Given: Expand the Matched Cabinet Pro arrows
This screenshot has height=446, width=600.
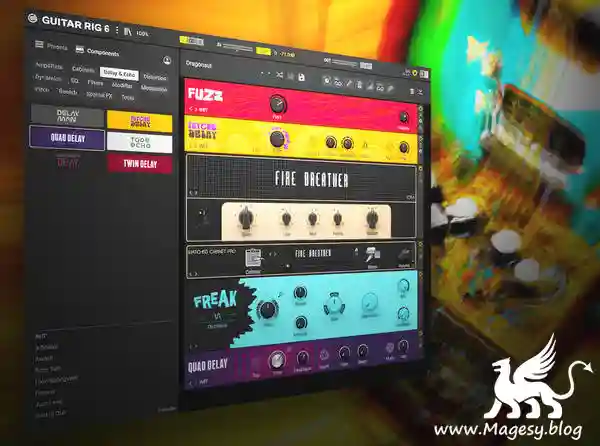Looking at the screenshot, I should coord(194,274).
